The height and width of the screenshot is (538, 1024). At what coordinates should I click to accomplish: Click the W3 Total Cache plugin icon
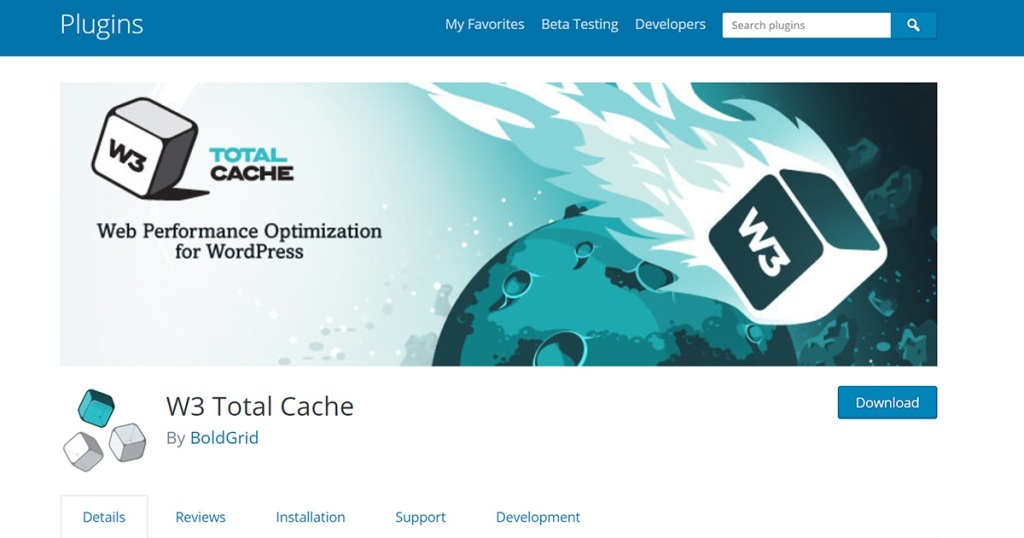[104, 430]
